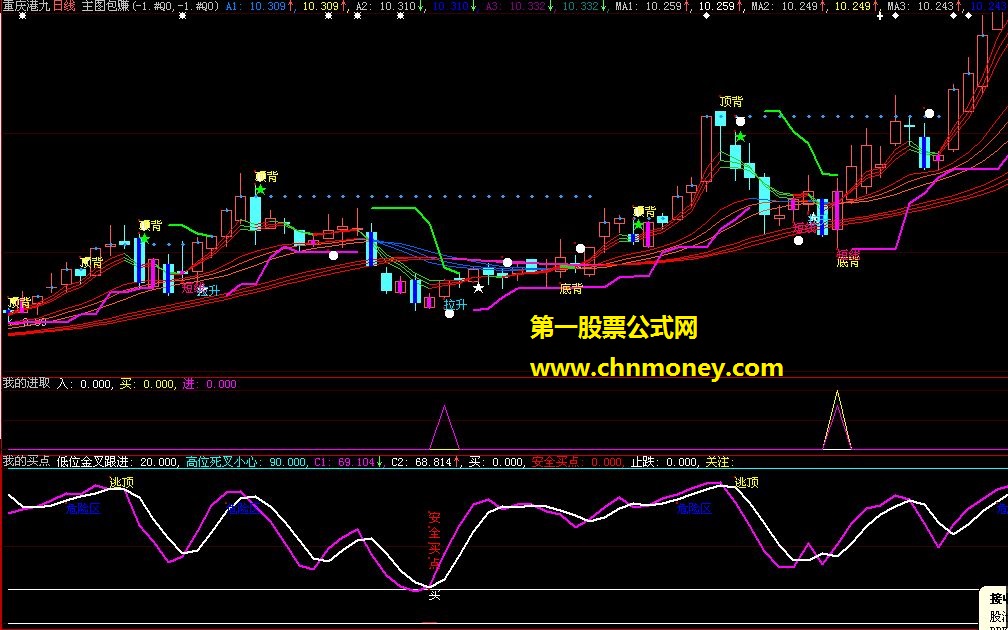This screenshot has height=630, width=1008.
Task: Click 低位金叉跟进: 20.000 label
Action: 117,462
